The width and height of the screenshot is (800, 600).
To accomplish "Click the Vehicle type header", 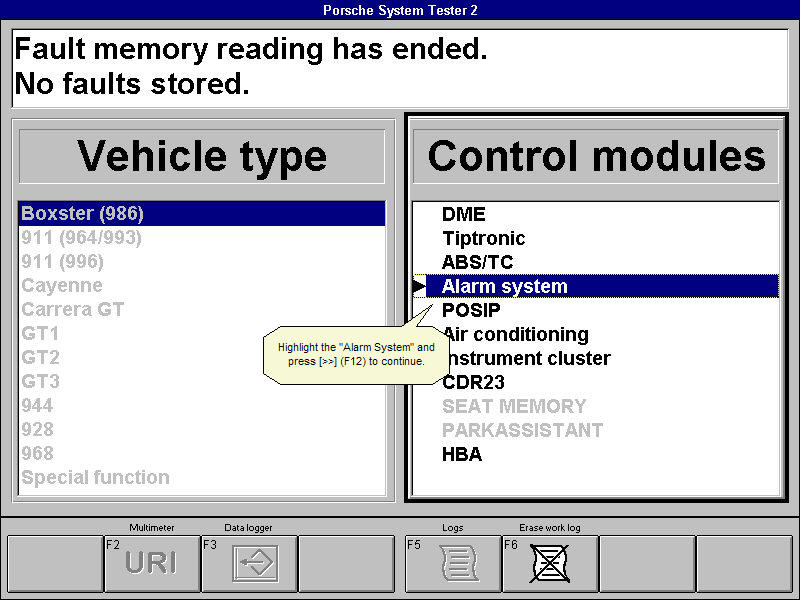I will click(x=202, y=156).
